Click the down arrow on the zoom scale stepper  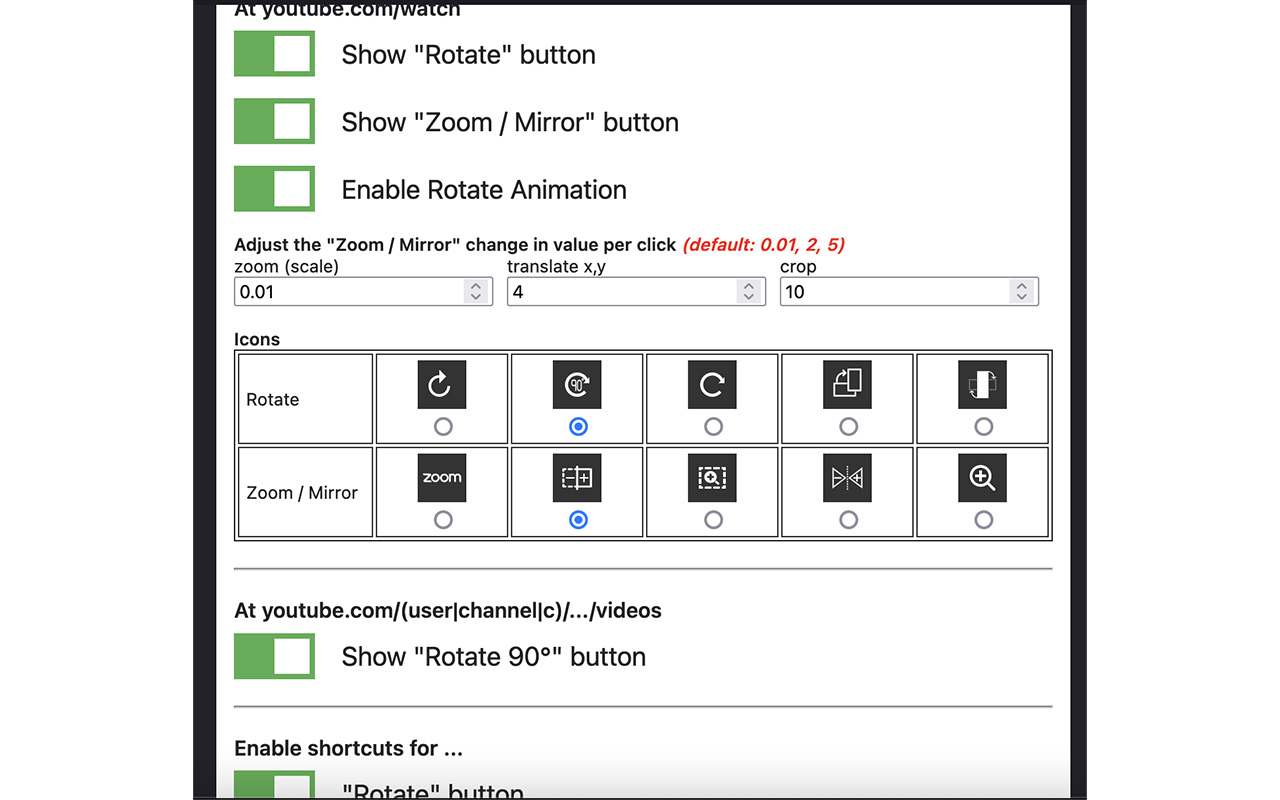pyautogui.click(x=475, y=296)
